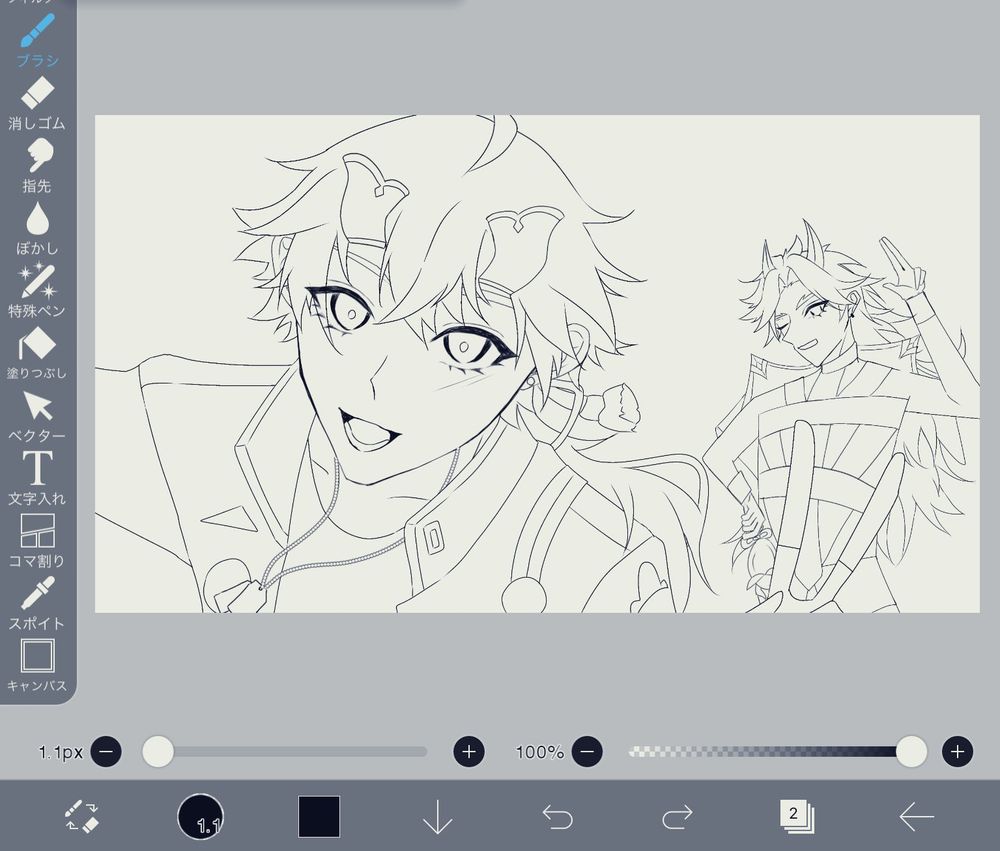This screenshot has width=1000, height=851.
Task: Decrease brush size with minus button
Action: point(106,752)
